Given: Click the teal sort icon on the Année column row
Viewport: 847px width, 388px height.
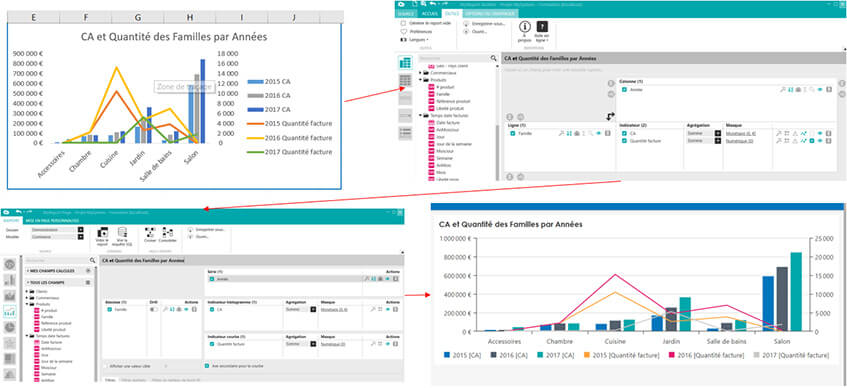Looking at the screenshot, I should click(790, 90).
